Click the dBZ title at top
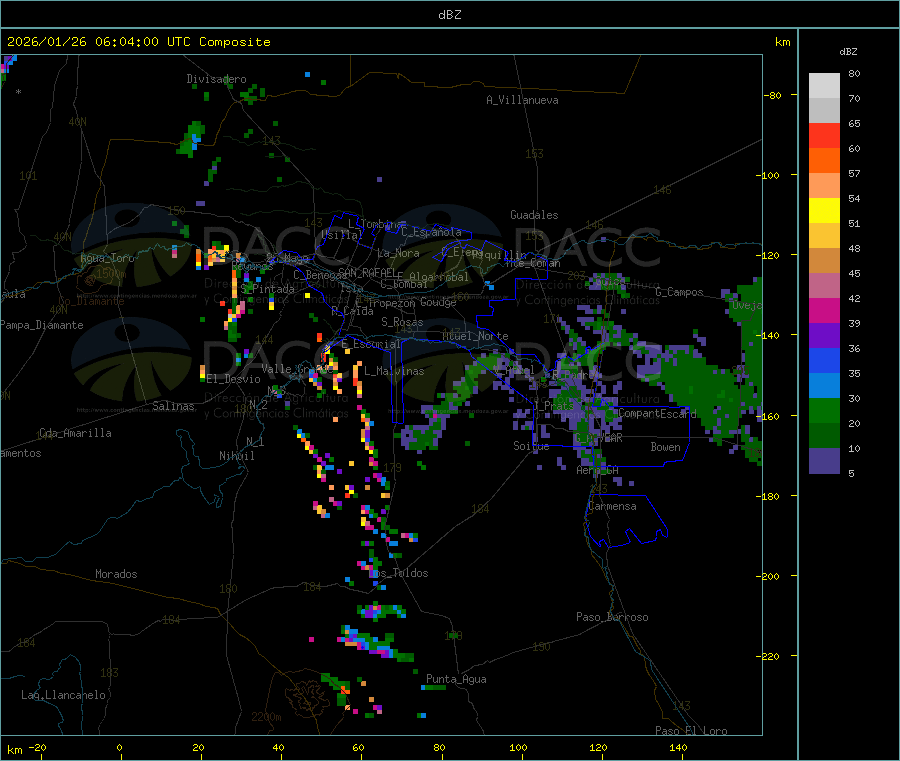The image size is (900, 761). pyautogui.click(x=449, y=15)
